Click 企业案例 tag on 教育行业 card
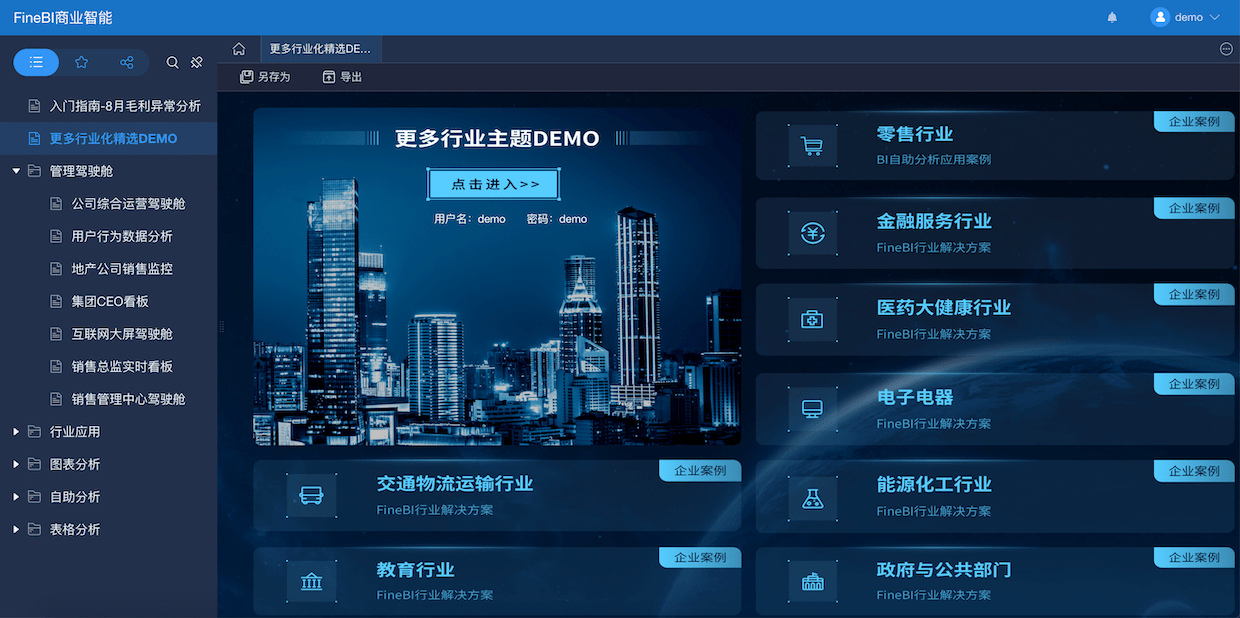Viewport: 1240px width, 618px height. click(x=701, y=557)
